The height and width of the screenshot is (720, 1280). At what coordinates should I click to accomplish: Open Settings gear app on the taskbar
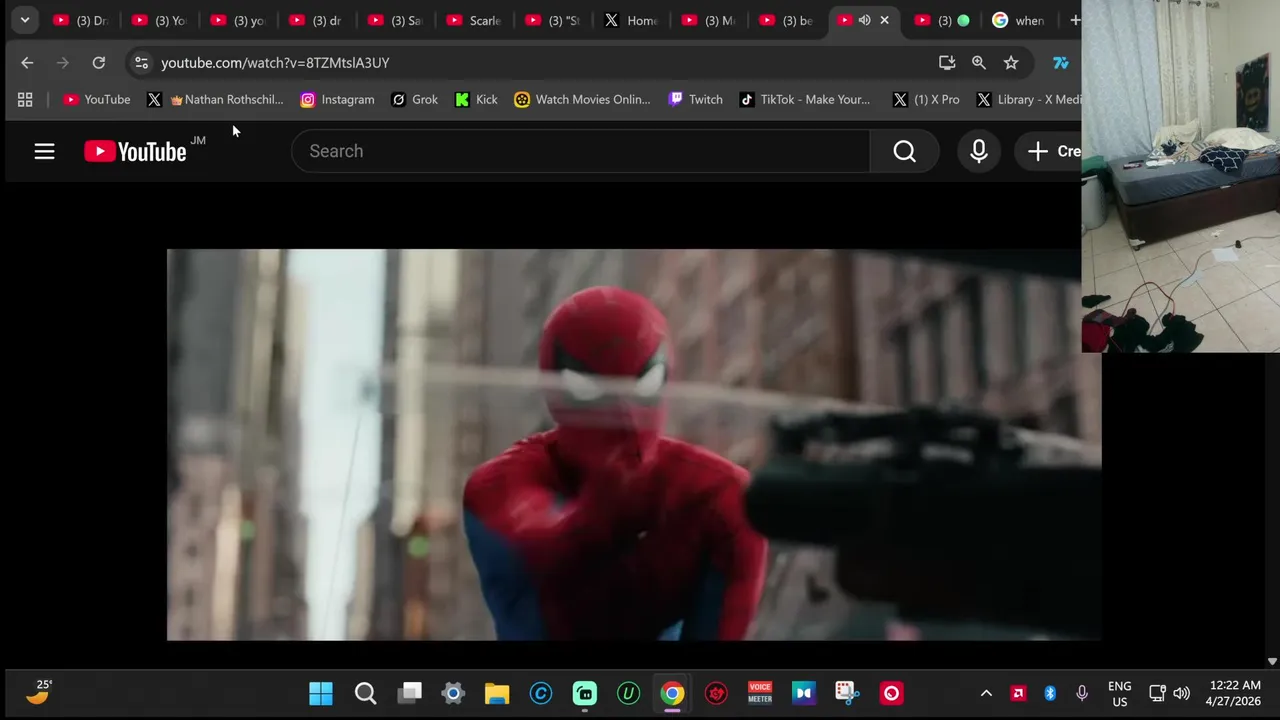tap(453, 693)
